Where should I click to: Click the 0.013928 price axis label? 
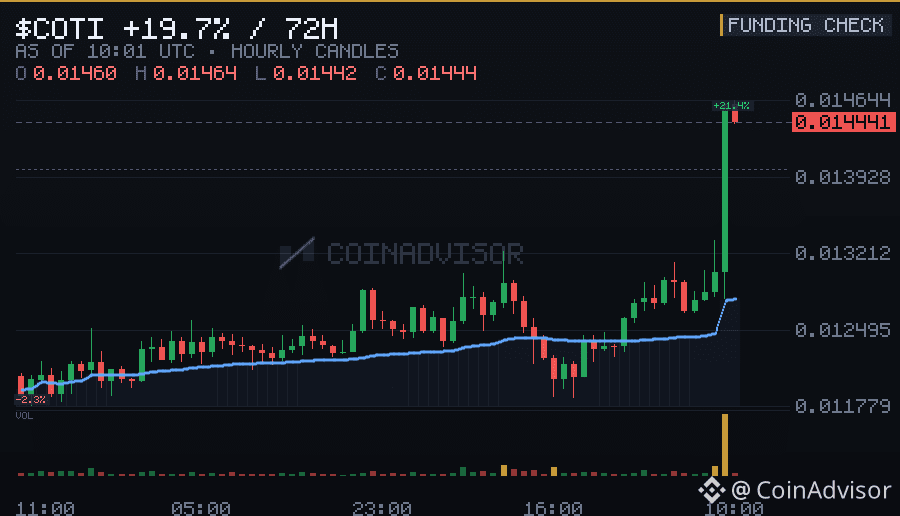tap(843, 177)
